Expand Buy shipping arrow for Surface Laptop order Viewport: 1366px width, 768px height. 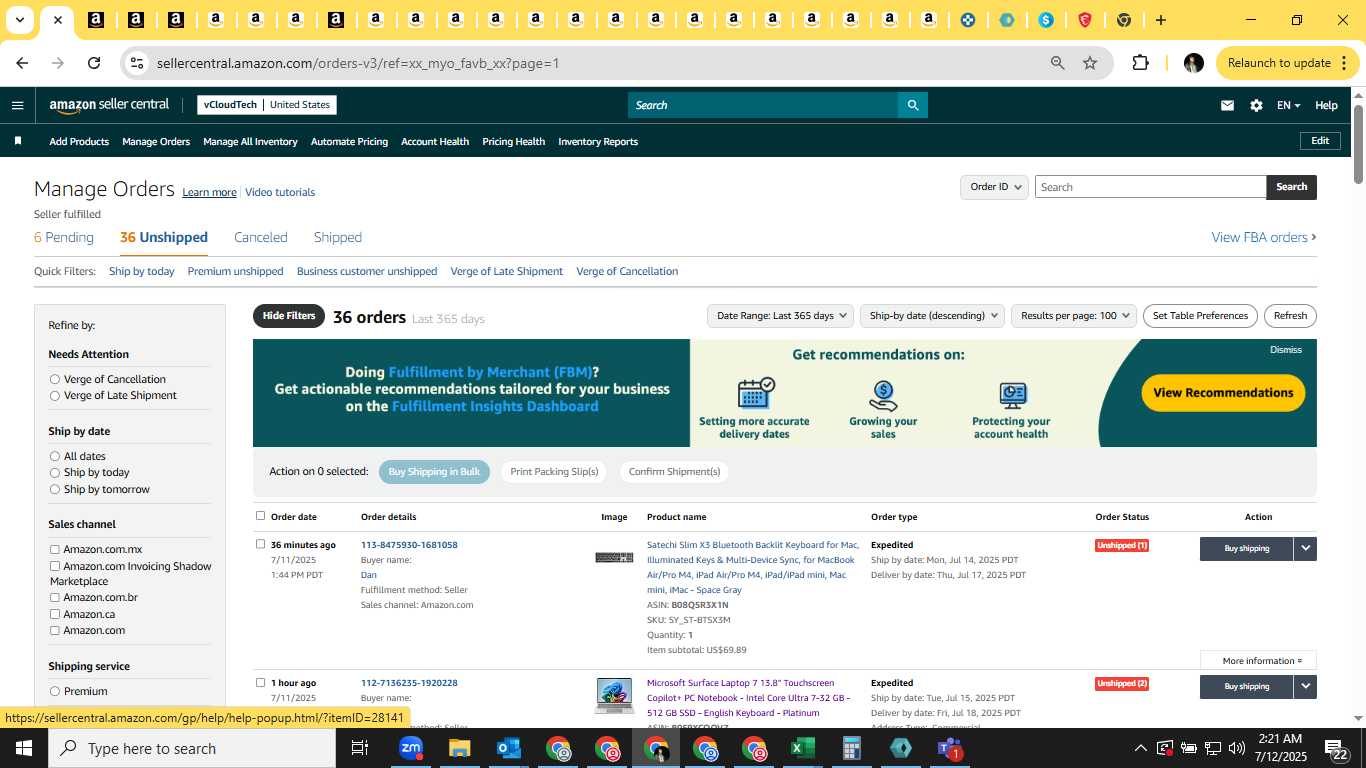1305,686
